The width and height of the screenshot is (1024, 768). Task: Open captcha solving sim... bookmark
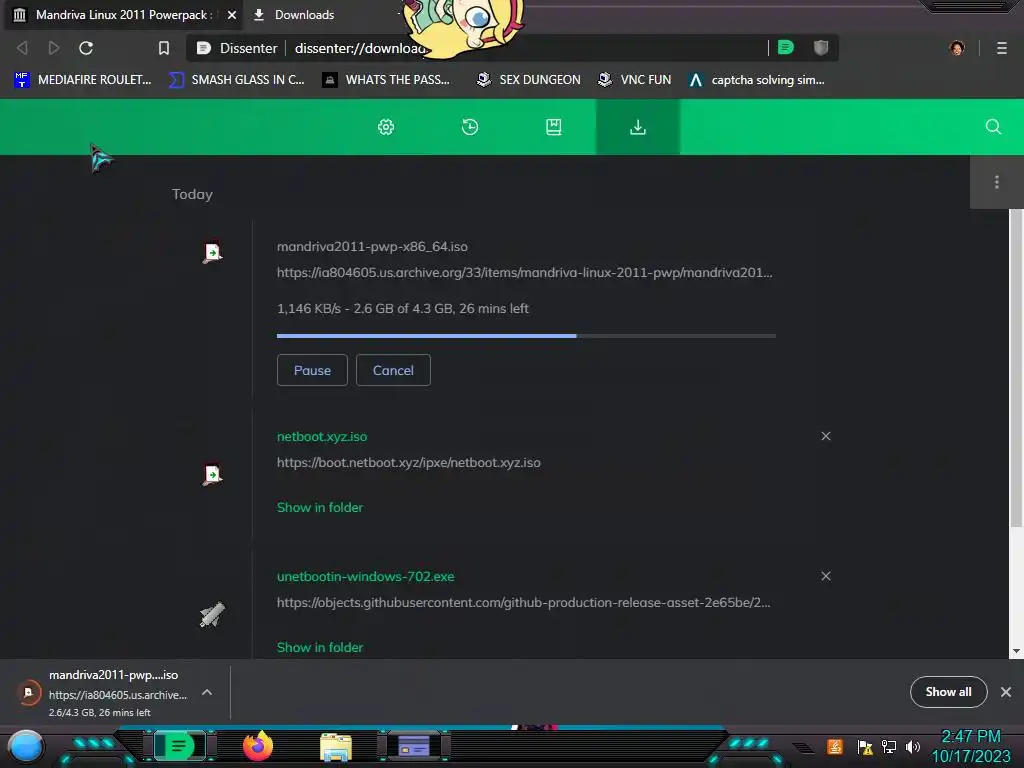pos(757,80)
